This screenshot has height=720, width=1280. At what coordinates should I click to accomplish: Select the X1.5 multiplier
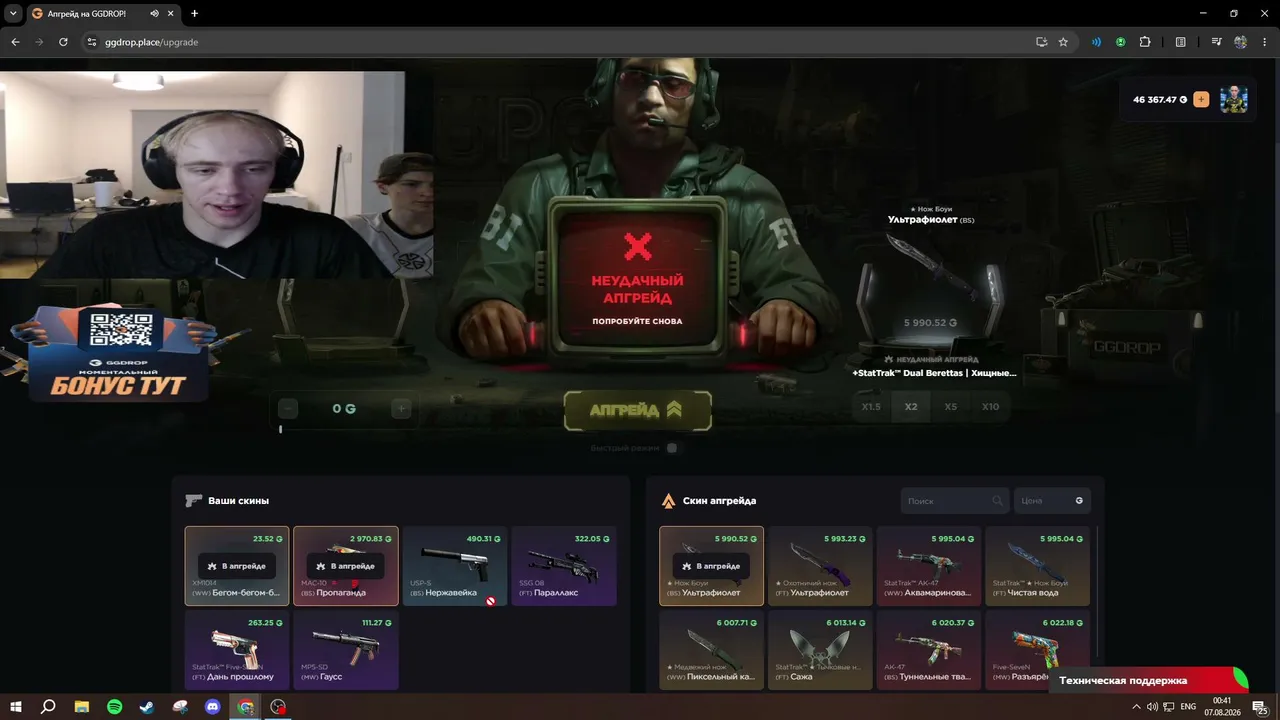point(871,407)
